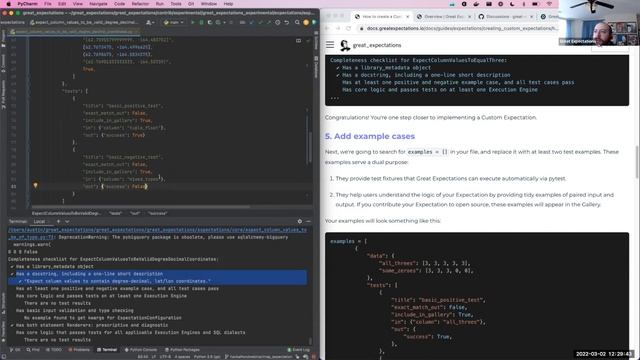Image resolution: width=640 pixels, height=360 pixels.
Task: Open the Refactor menu
Action: pyautogui.click(x=140, y=4)
